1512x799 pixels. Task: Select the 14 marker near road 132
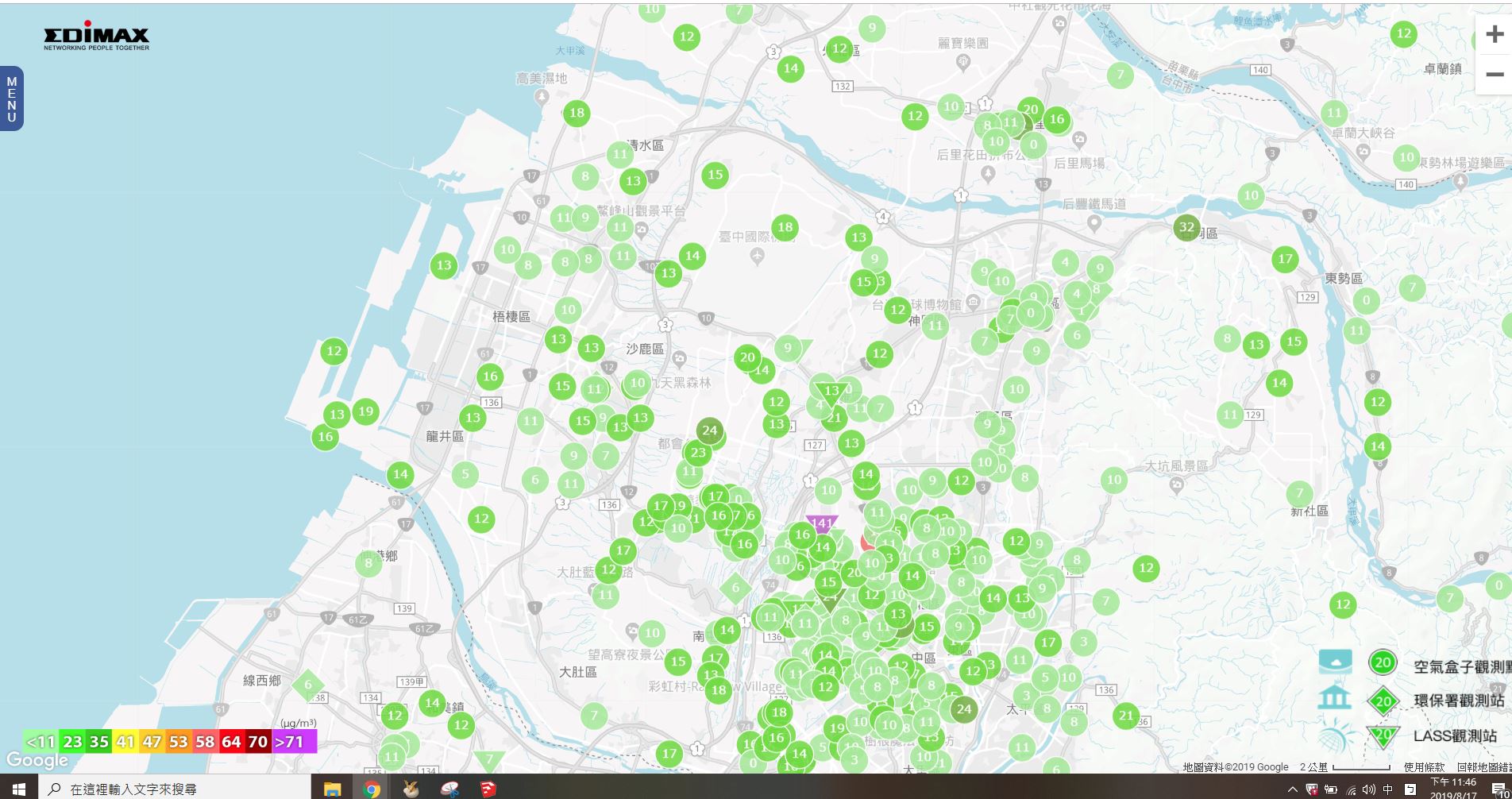point(791,68)
